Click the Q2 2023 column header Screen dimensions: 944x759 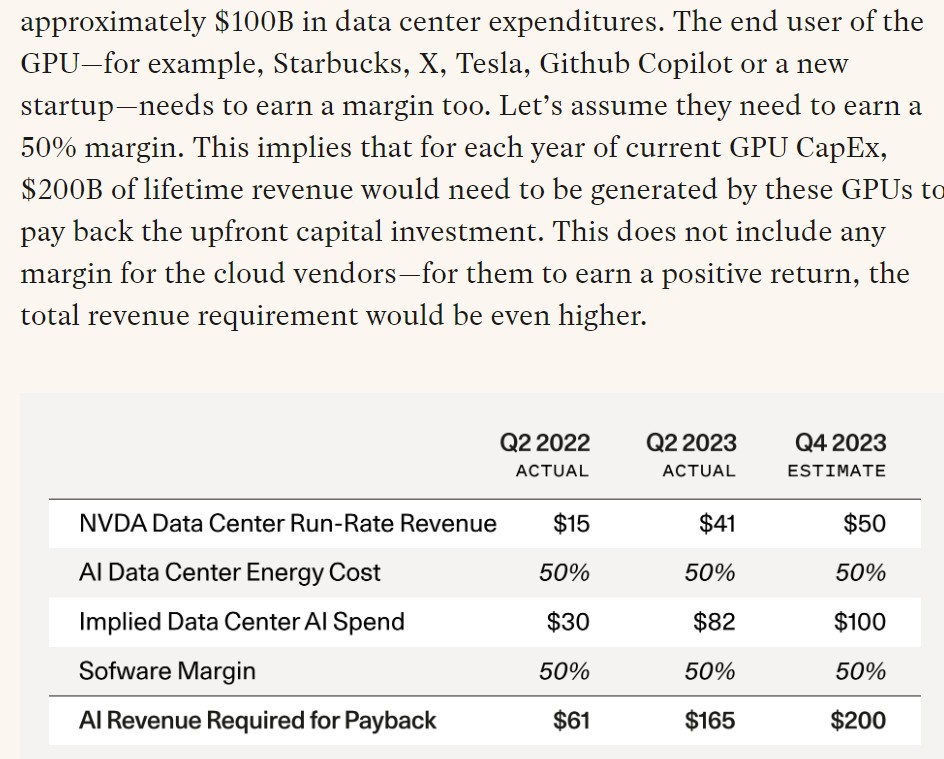click(691, 454)
